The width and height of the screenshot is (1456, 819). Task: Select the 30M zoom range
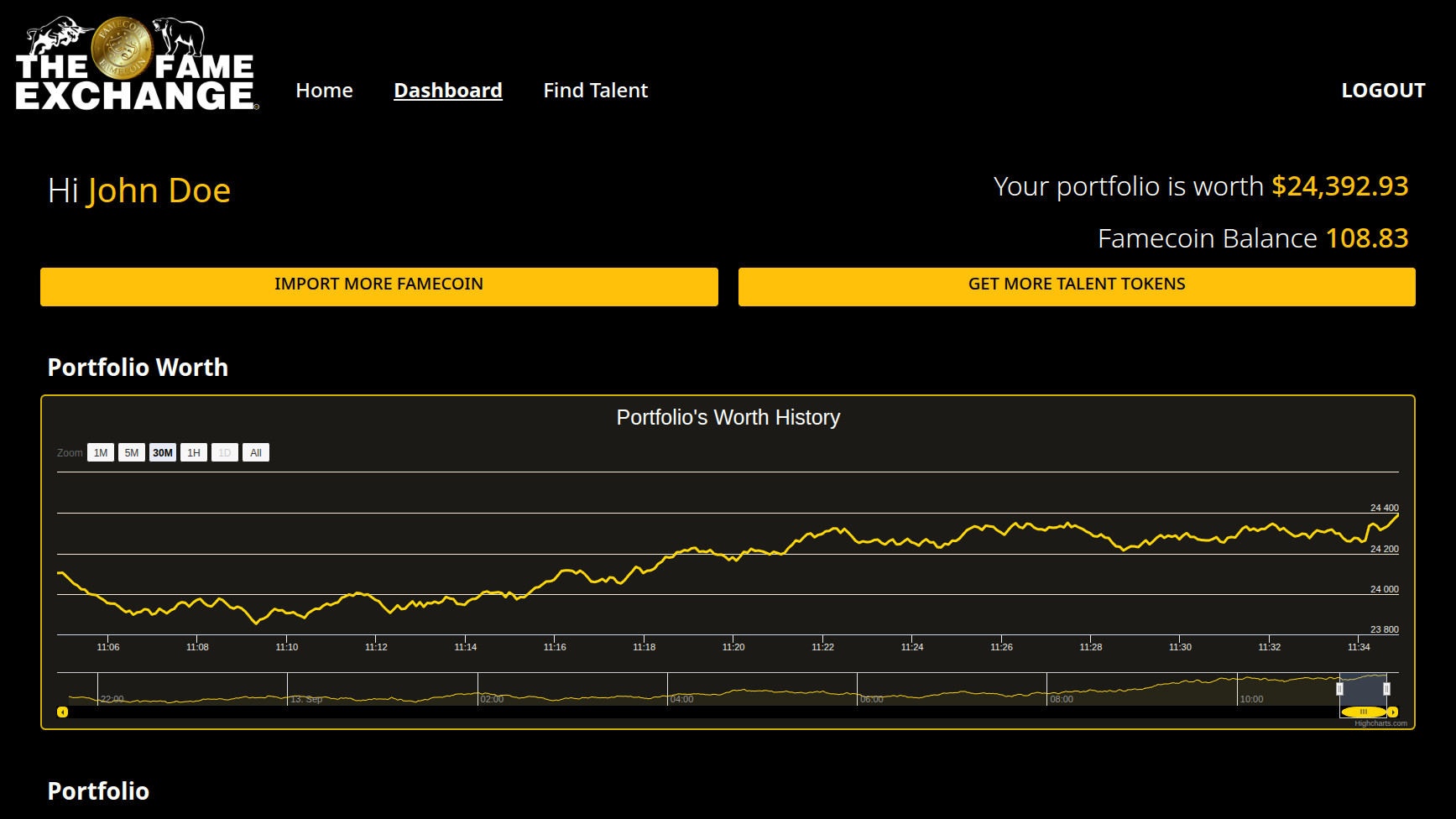(x=163, y=453)
